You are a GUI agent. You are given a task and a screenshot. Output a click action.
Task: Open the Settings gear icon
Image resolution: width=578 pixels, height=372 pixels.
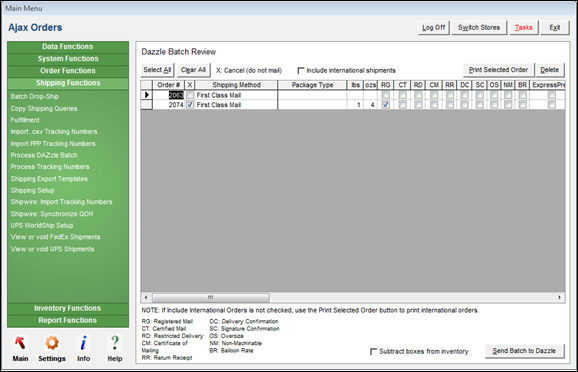(52, 343)
